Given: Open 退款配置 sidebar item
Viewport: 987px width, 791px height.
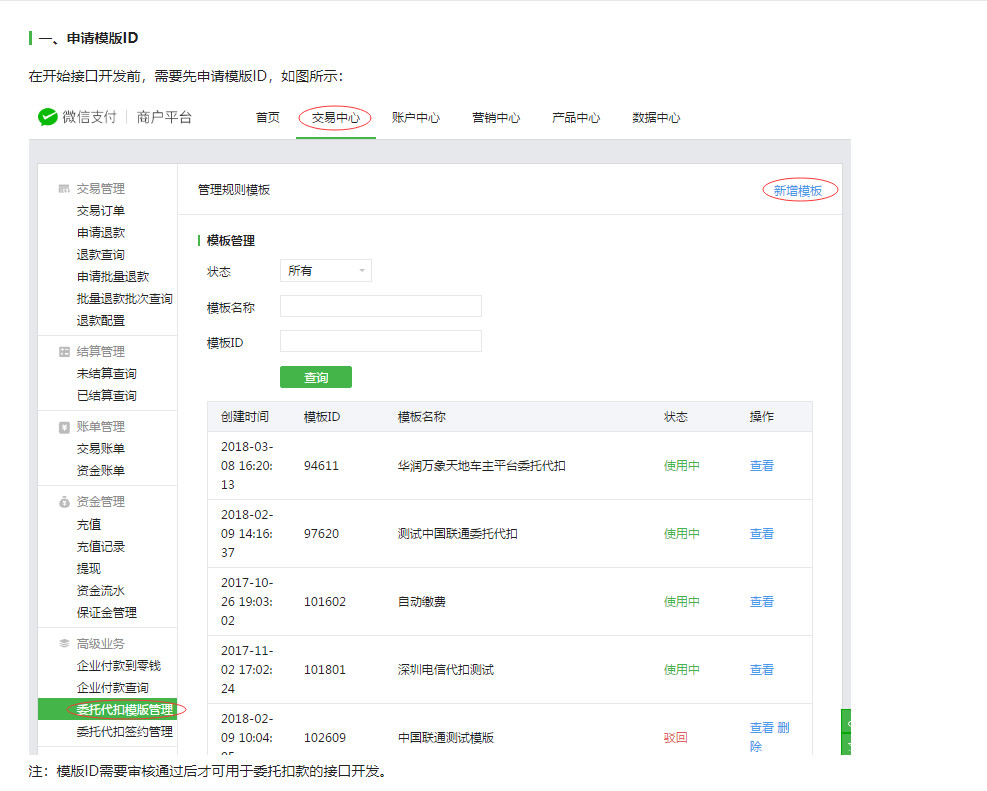Looking at the screenshot, I should (101, 321).
